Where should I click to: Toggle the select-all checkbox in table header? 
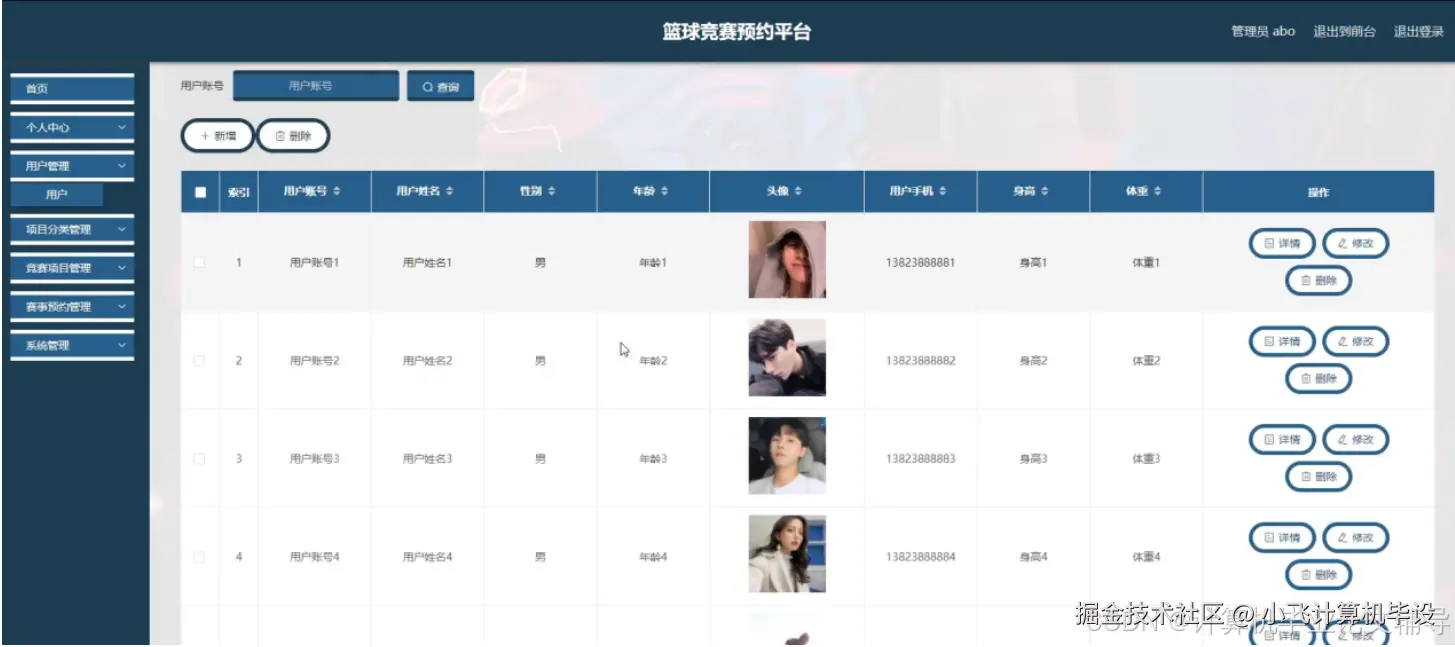tap(200, 192)
